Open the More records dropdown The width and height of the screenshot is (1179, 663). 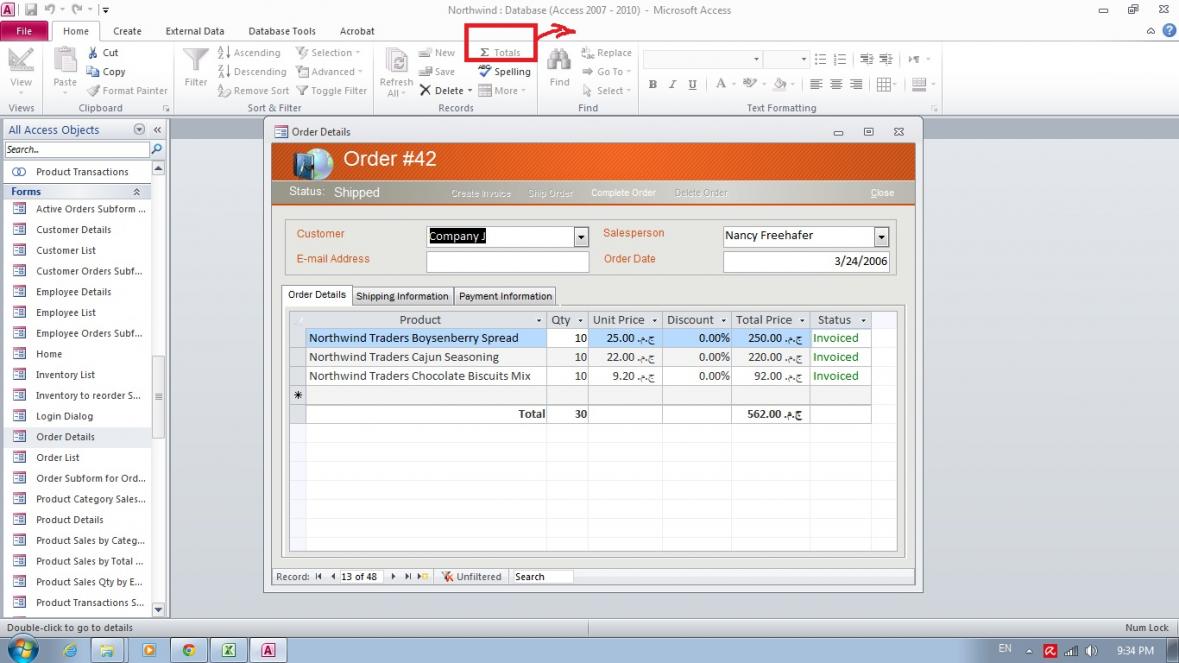(502, 90)
